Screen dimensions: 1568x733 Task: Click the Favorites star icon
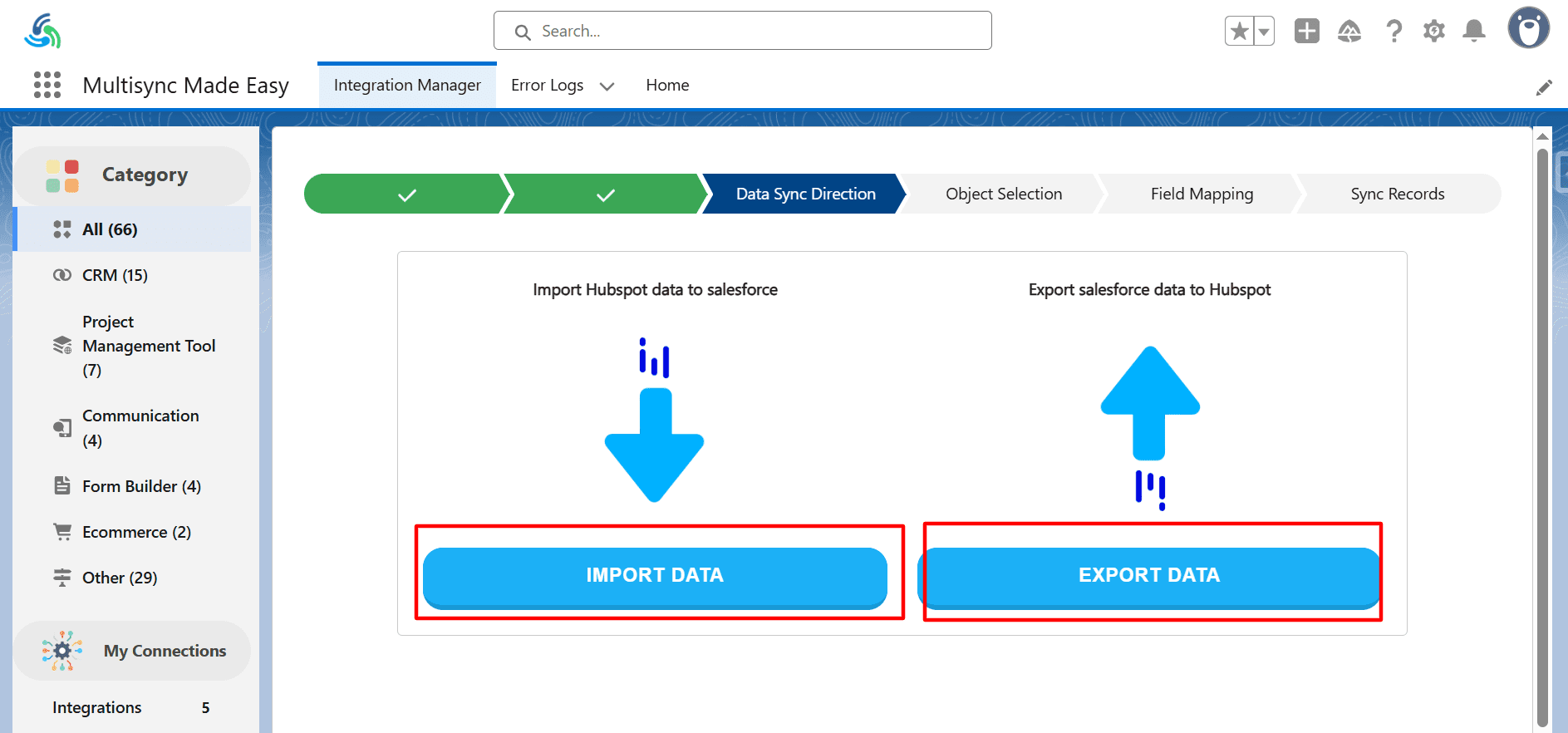point(1239,32)
